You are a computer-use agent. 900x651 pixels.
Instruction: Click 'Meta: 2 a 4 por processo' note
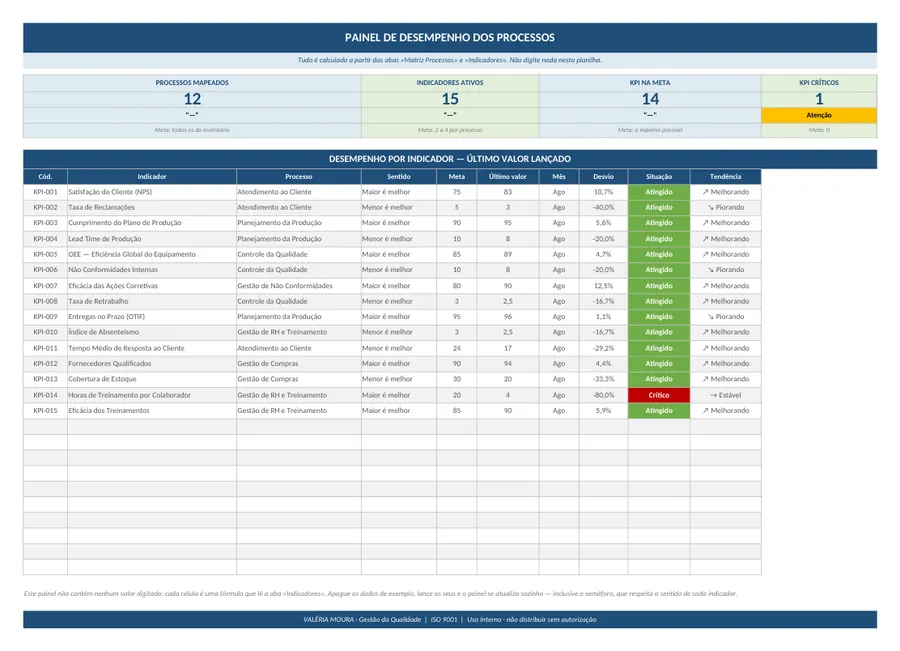[450, 130]
